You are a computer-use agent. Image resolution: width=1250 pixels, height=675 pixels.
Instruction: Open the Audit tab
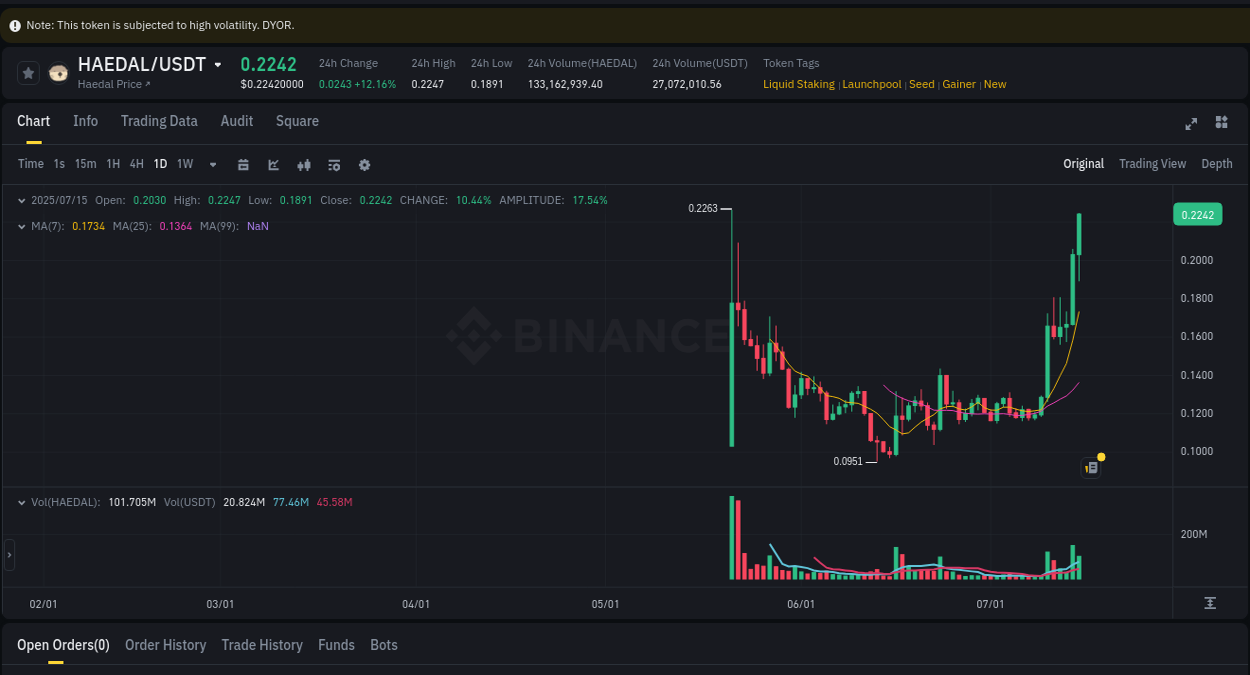236,121
